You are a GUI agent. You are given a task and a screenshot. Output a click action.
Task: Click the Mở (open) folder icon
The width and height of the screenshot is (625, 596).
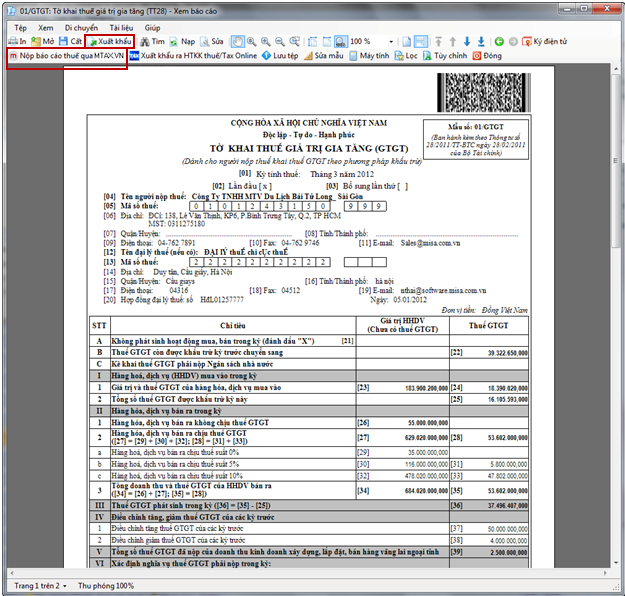(x=36, y=41)
